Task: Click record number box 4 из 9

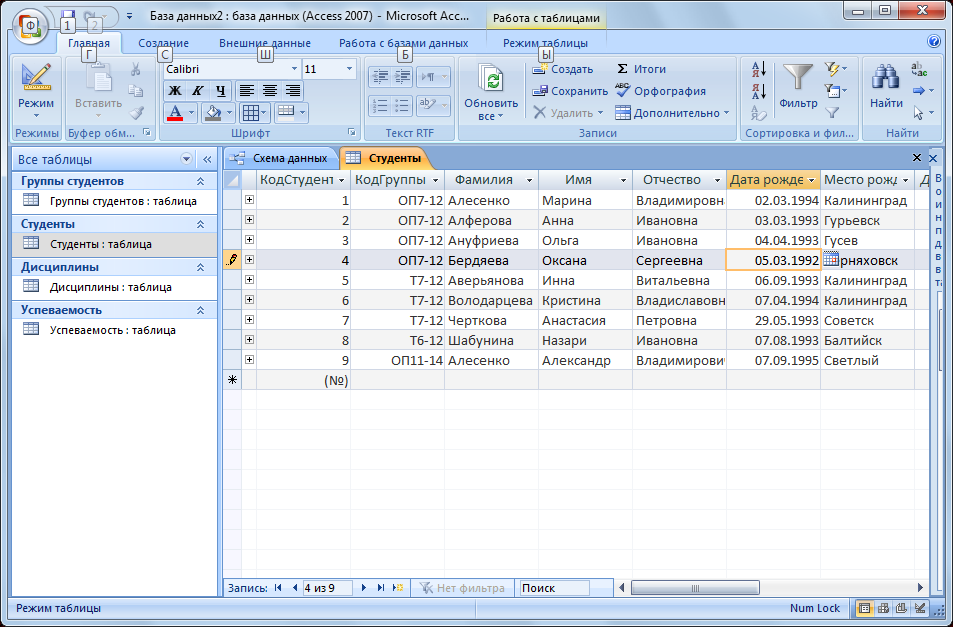Action: click(328, 588)
